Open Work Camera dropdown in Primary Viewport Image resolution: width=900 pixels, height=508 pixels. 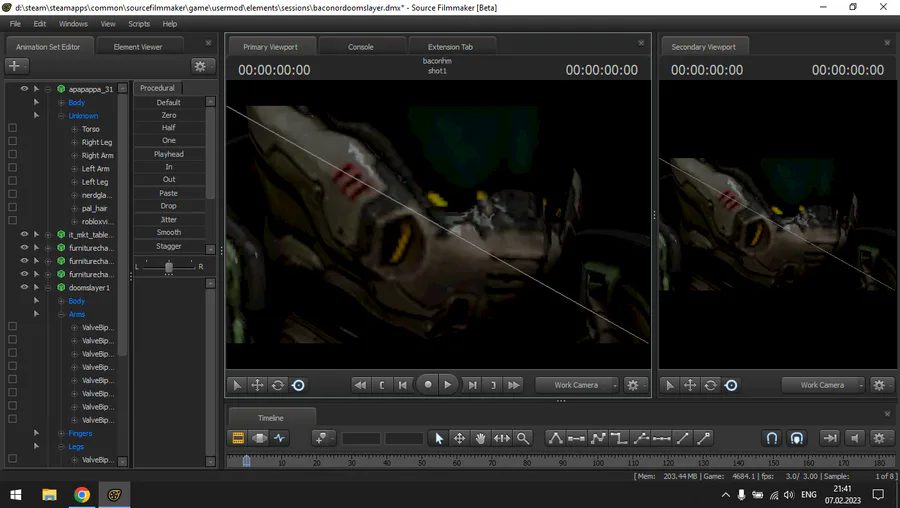[x=577, y=385]
